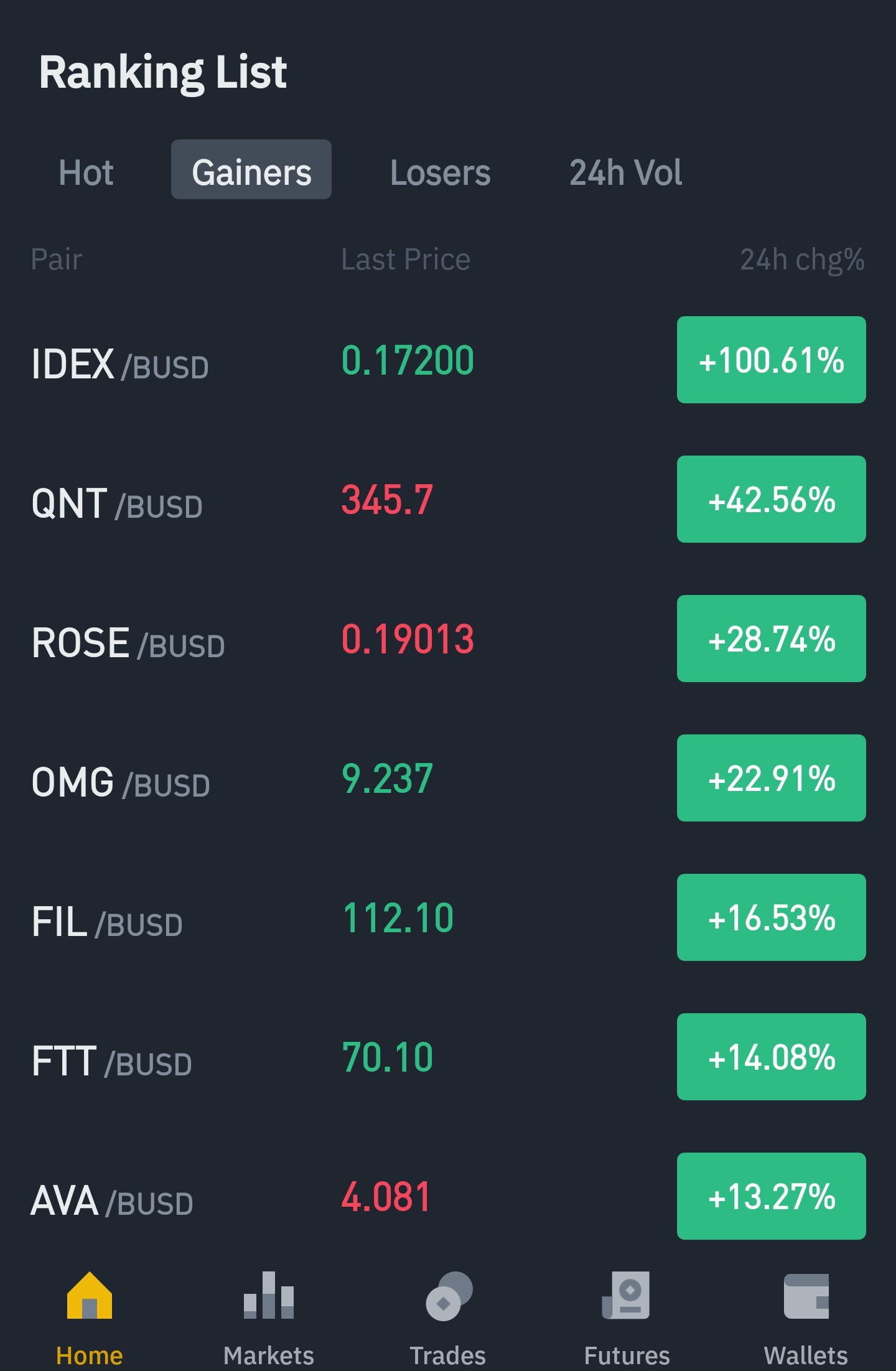Show the 24h Vol ranking
This screenshot has width=896, height=1371.
(626, 172)
